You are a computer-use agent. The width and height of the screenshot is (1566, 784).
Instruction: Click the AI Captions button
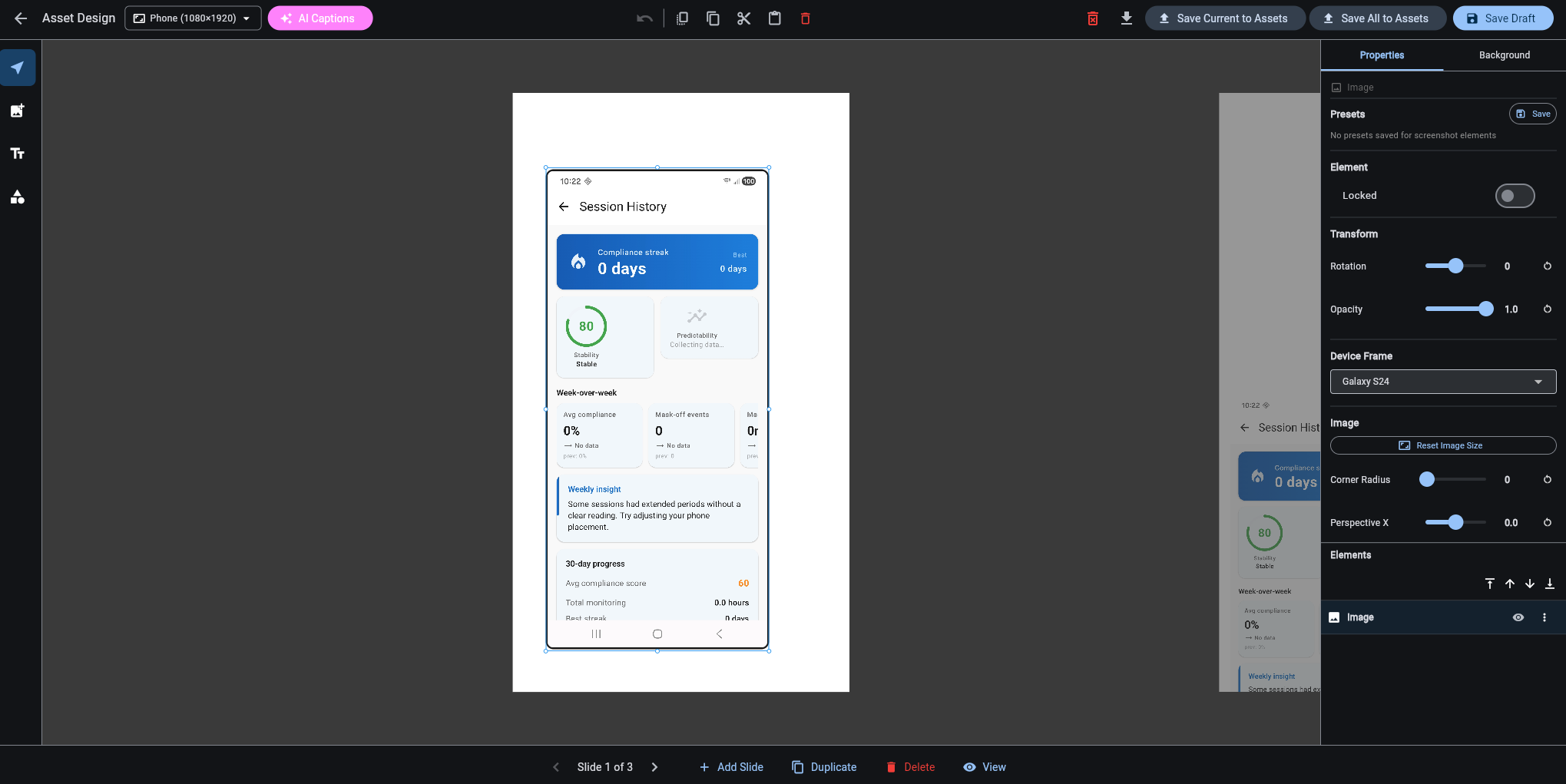click(320, 18)
